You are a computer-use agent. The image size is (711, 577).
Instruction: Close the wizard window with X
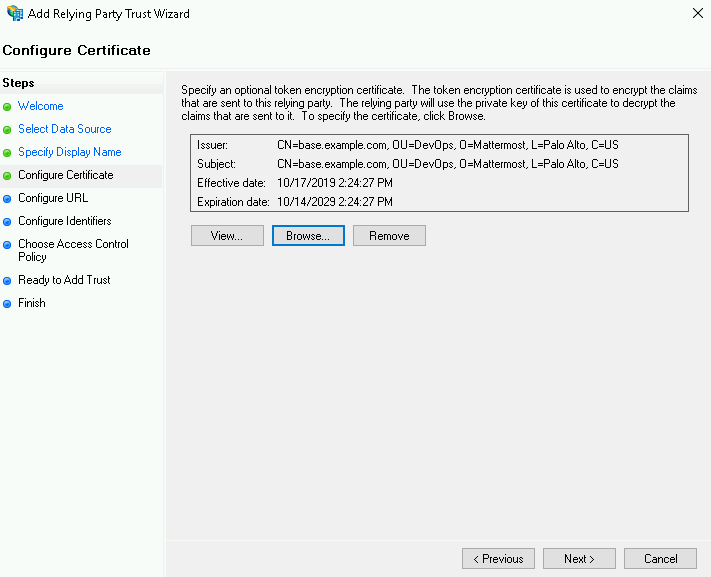(x=696, y=14)
